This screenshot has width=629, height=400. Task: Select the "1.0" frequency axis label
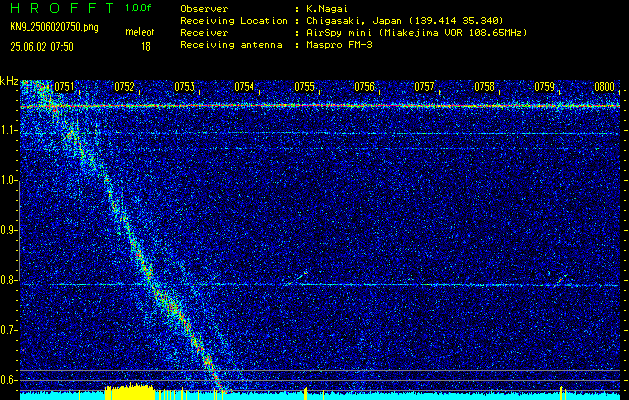pyautogui.click(x=9, y=180)
